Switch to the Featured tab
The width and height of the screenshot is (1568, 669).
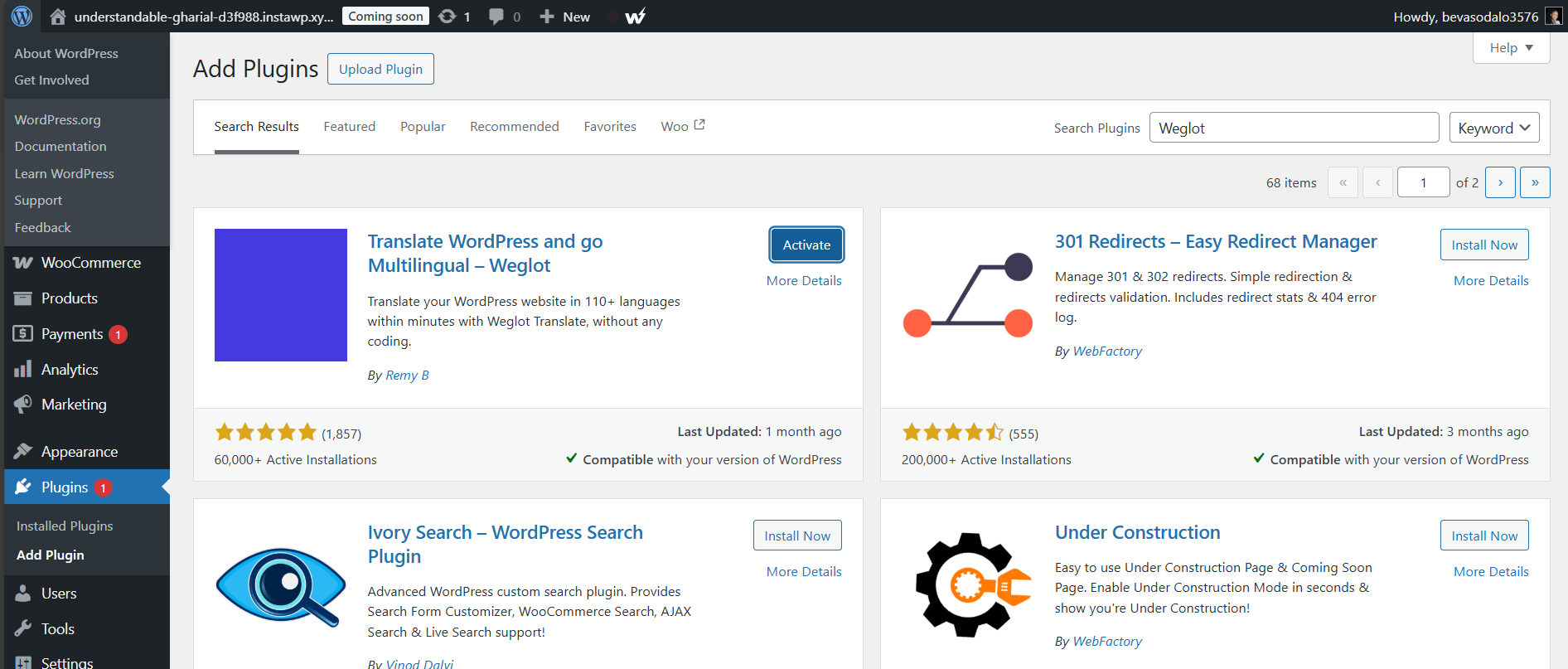tap(350, 127)
